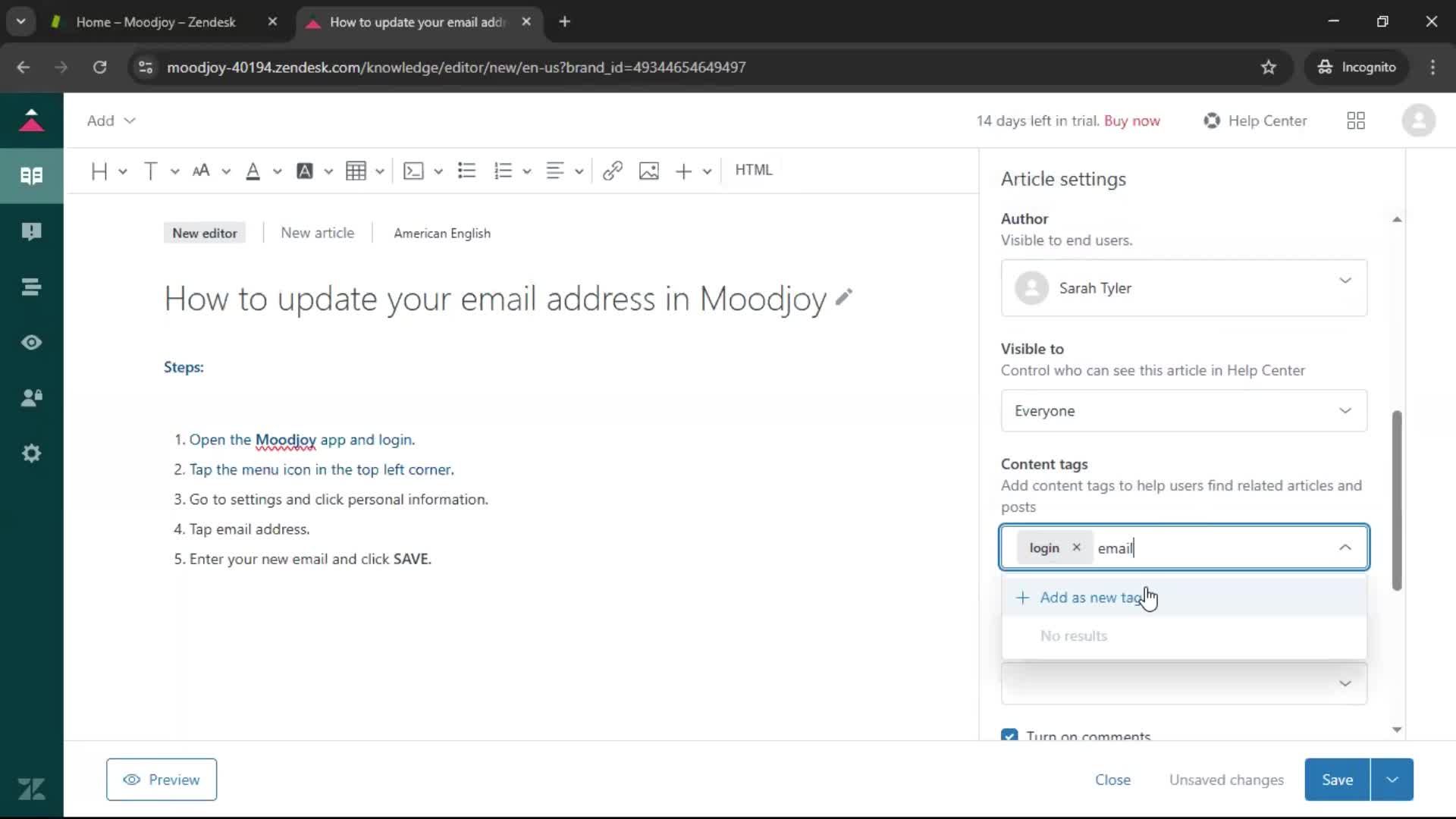1456x819 pixels.
Task: Edit the article title with pencil icon
Action: point(843,297)
